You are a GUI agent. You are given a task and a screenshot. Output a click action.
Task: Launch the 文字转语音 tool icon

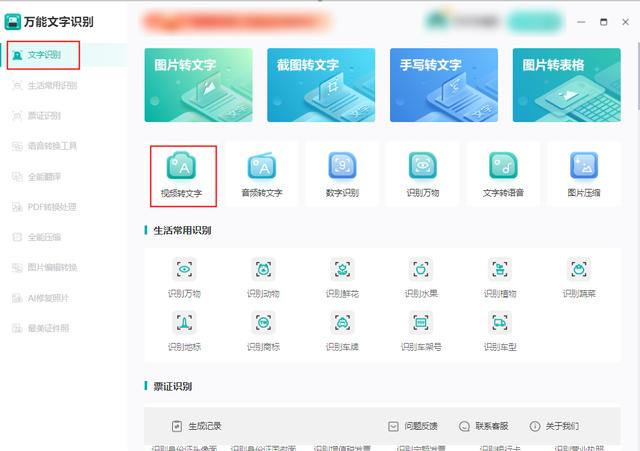503,166
